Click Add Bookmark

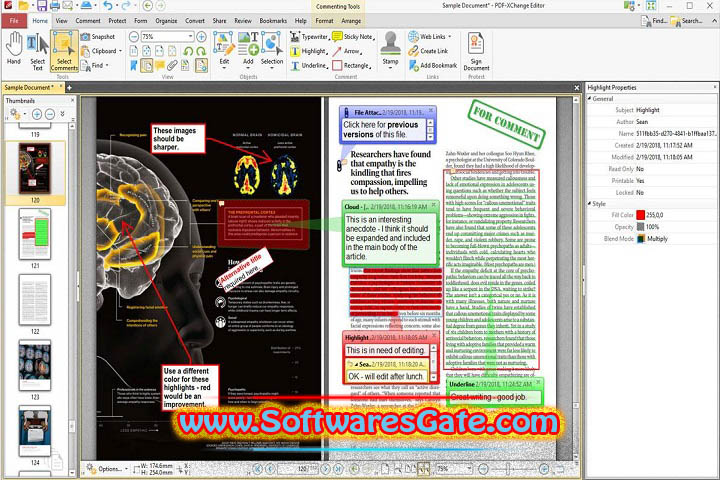pyautogui.click(x=433, y=66)
